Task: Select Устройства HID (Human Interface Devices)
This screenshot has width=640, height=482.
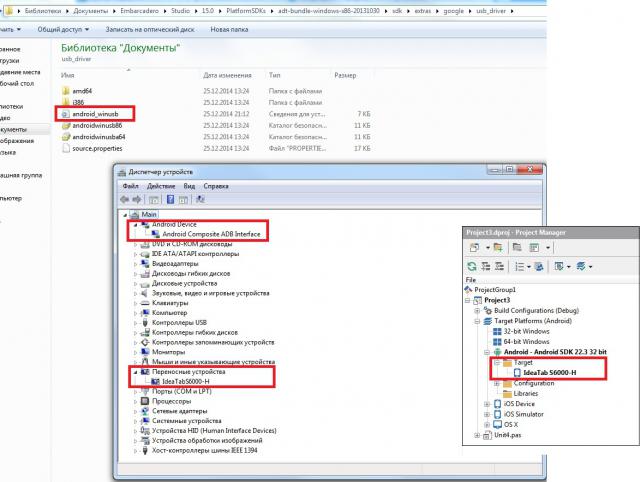Action: point(214,431)
